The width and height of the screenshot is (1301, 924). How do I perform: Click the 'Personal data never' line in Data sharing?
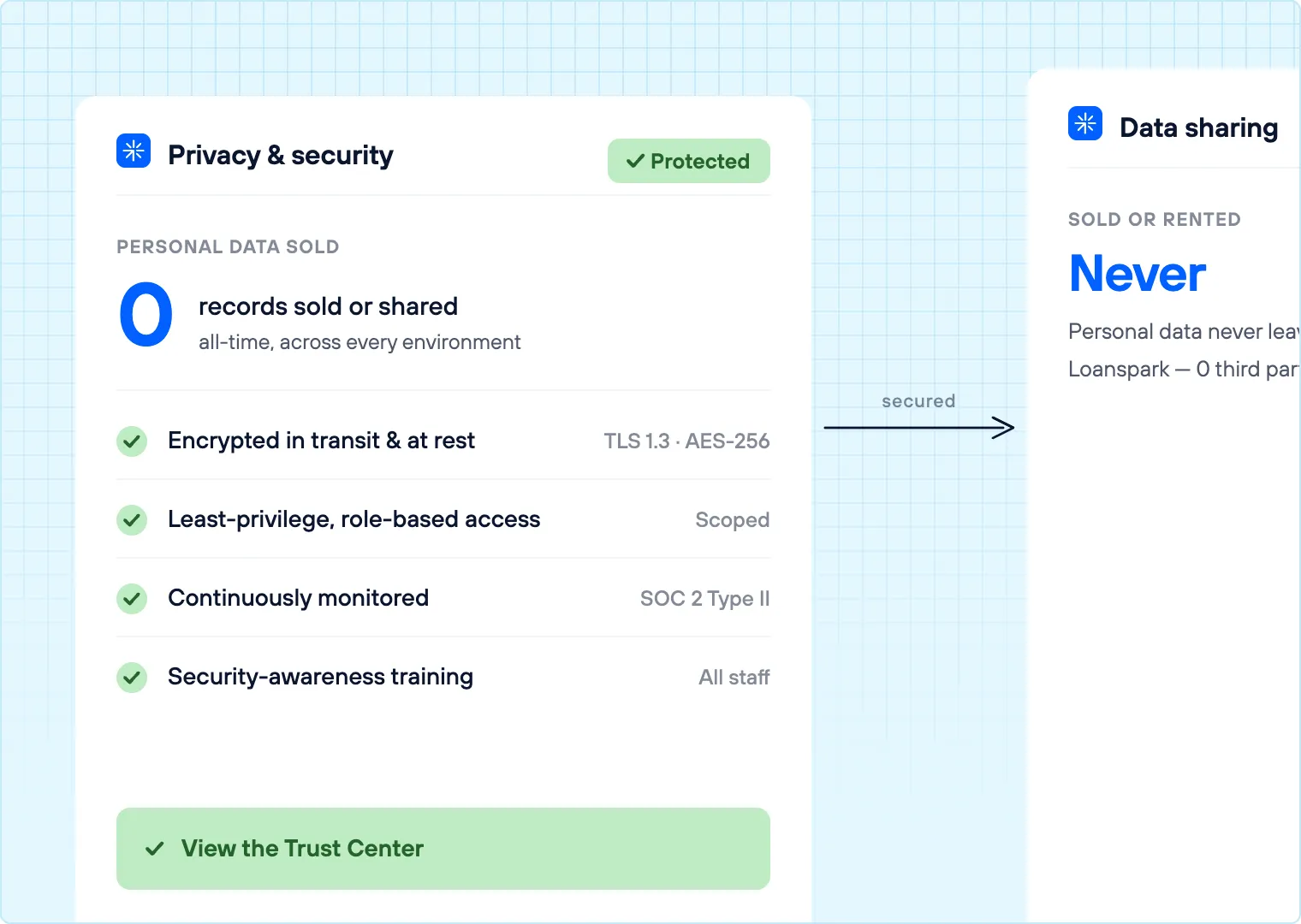(x=1185, y=332)
